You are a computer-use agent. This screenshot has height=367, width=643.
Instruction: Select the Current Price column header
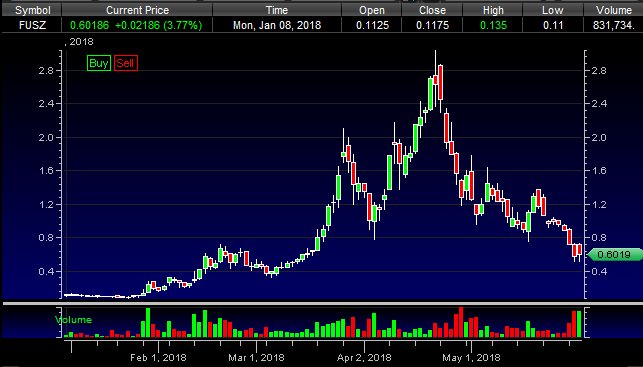pyautogui.click(x=137, y=10)
